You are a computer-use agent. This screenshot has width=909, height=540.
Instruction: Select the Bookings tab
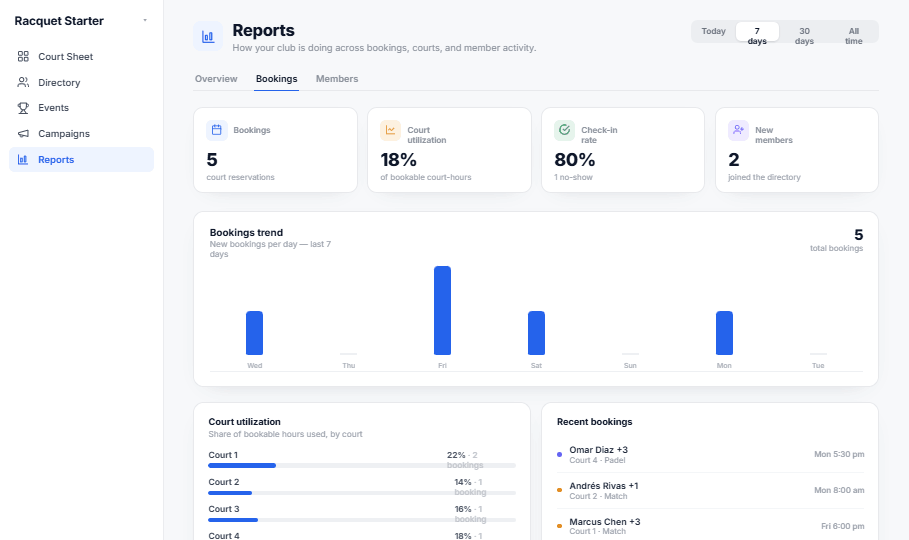tap(277, 79)
